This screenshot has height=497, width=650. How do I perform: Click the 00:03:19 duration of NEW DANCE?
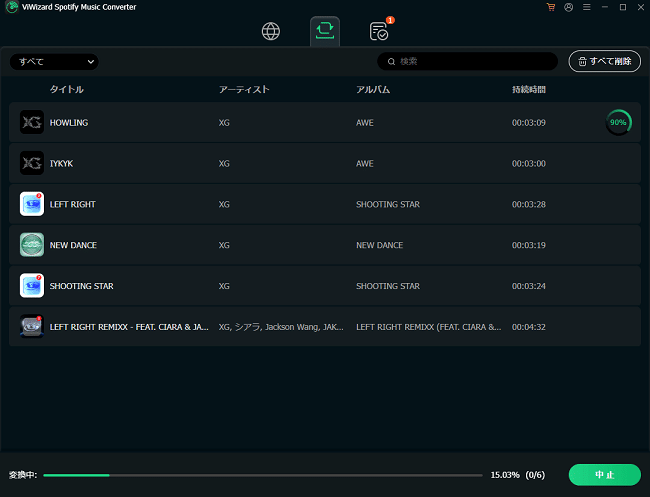pos(529,245)
